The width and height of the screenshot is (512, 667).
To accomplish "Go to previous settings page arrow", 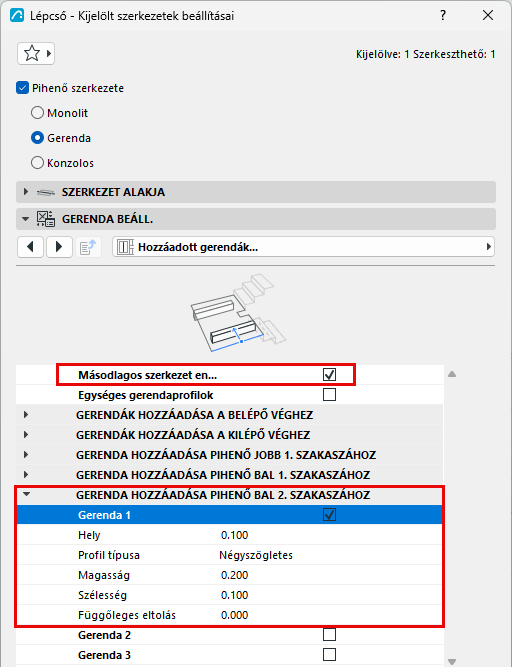I will click(30, 247).
